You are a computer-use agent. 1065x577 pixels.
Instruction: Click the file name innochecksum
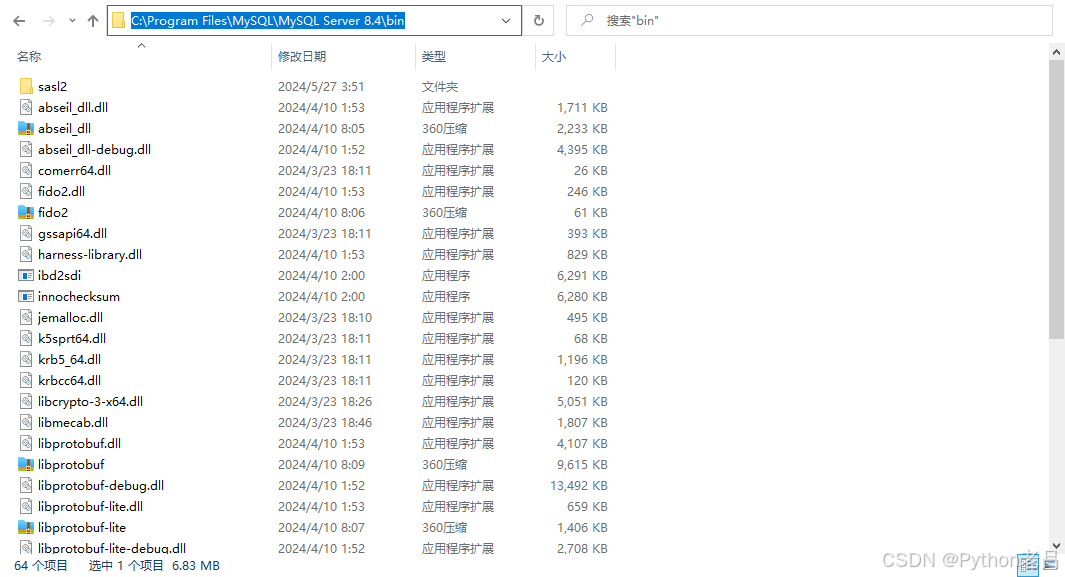point(79,297)
